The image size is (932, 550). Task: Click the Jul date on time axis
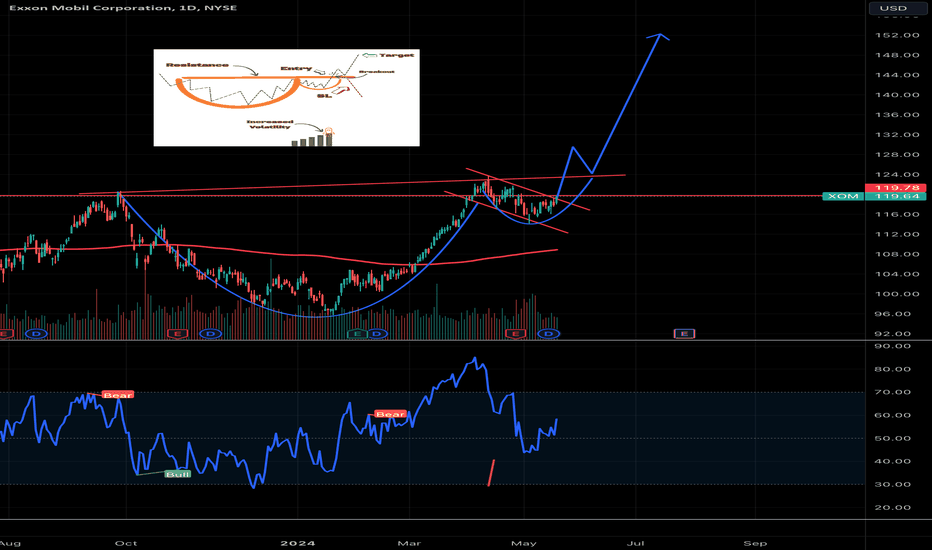click(x=636, y=543)
